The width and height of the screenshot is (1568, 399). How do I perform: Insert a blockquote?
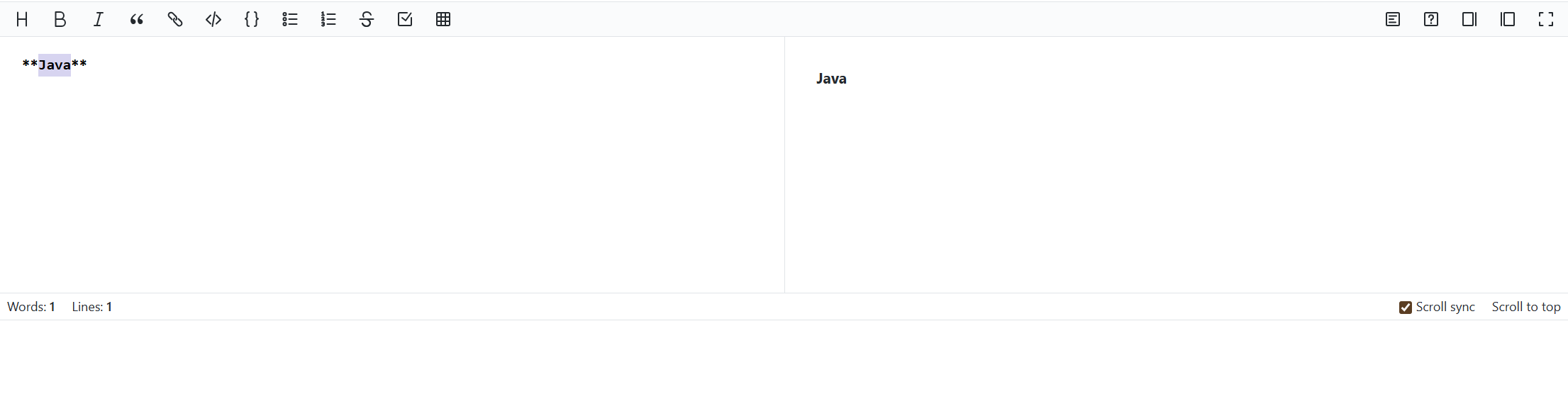[x=137, y=20]
